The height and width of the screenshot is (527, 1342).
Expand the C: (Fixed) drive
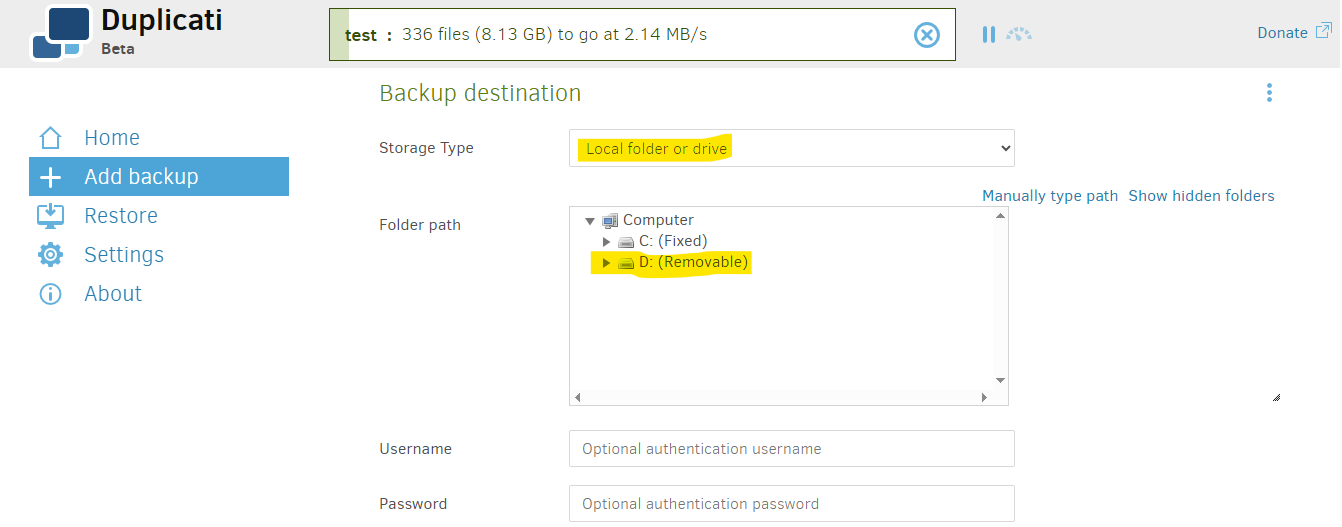point(606,242)
